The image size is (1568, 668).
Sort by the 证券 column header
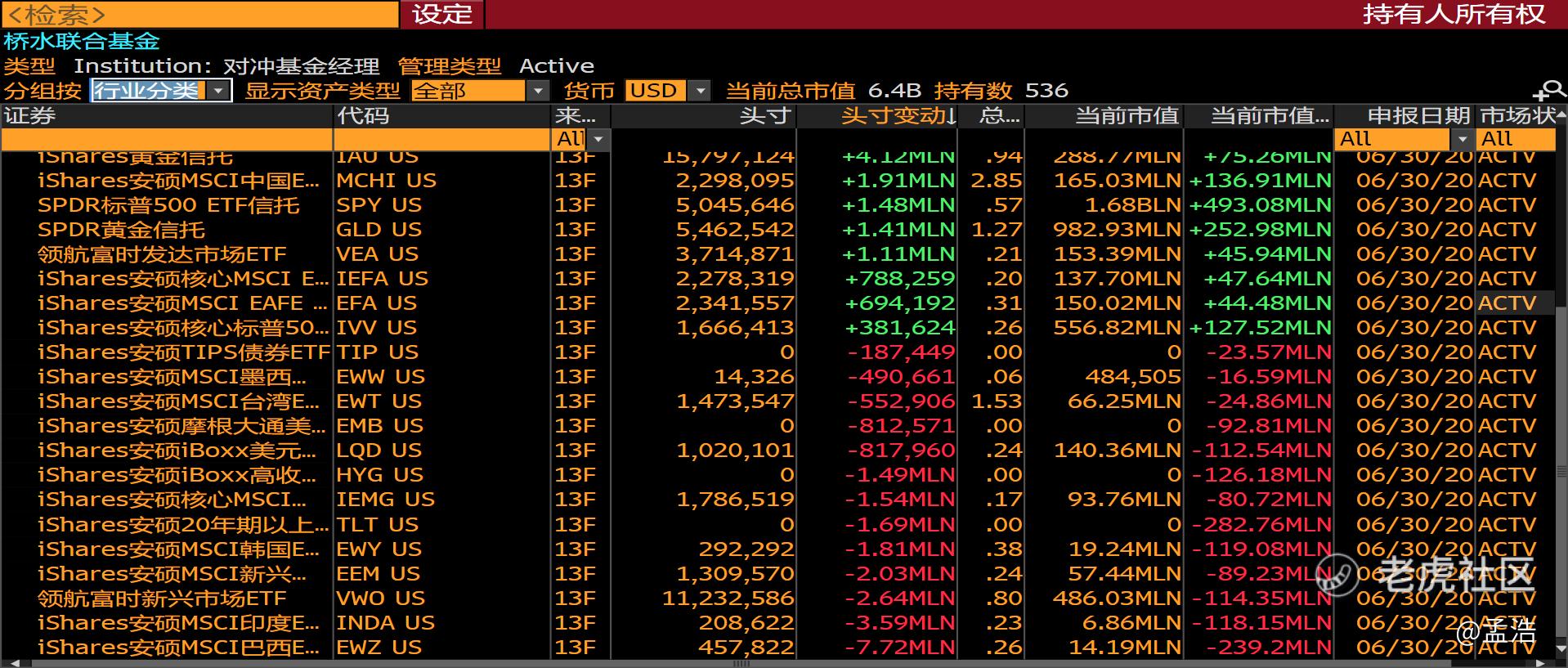pyautogui.click(x=167, y=116)
